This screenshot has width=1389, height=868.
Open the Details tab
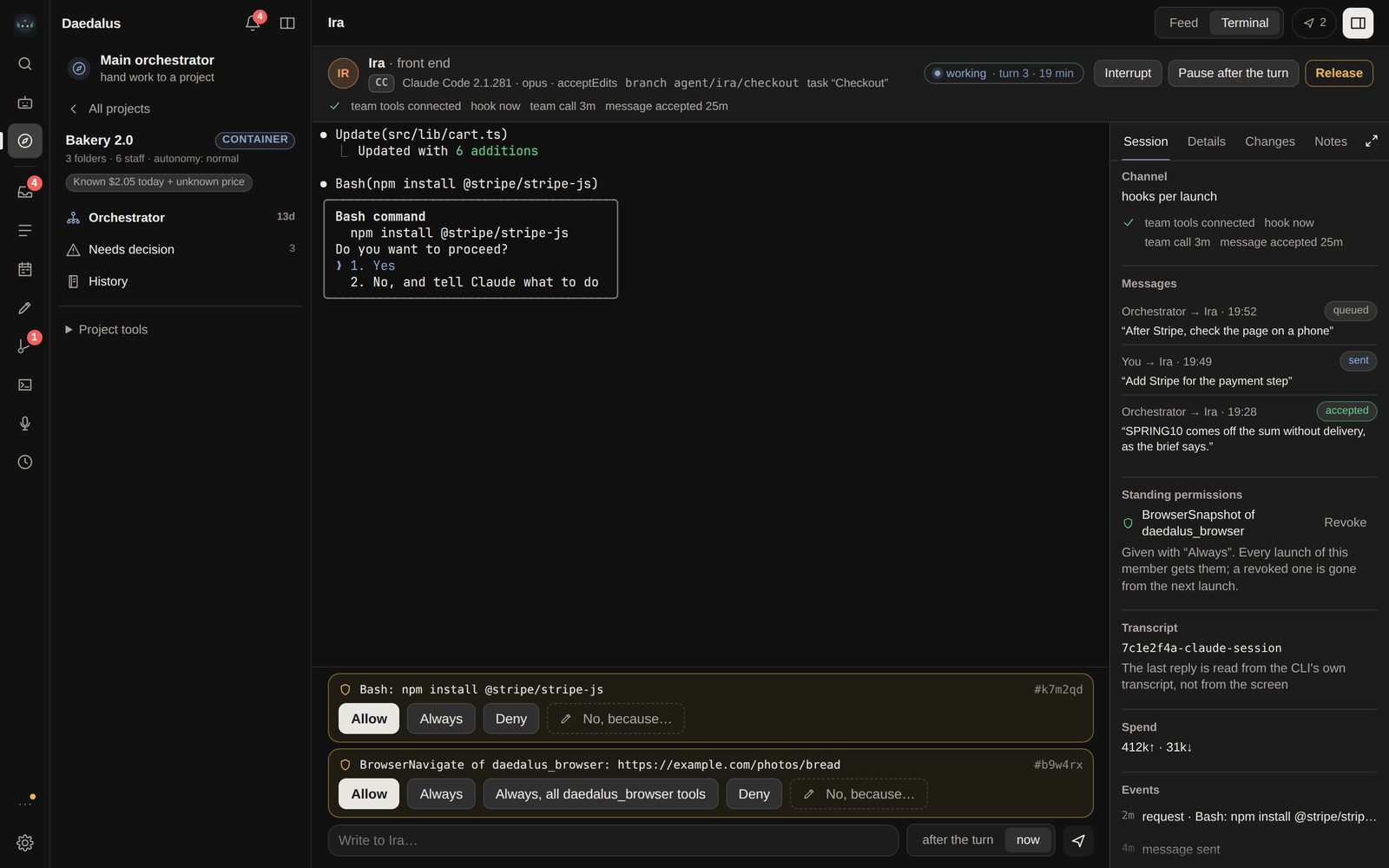(x=1206, y=141)
